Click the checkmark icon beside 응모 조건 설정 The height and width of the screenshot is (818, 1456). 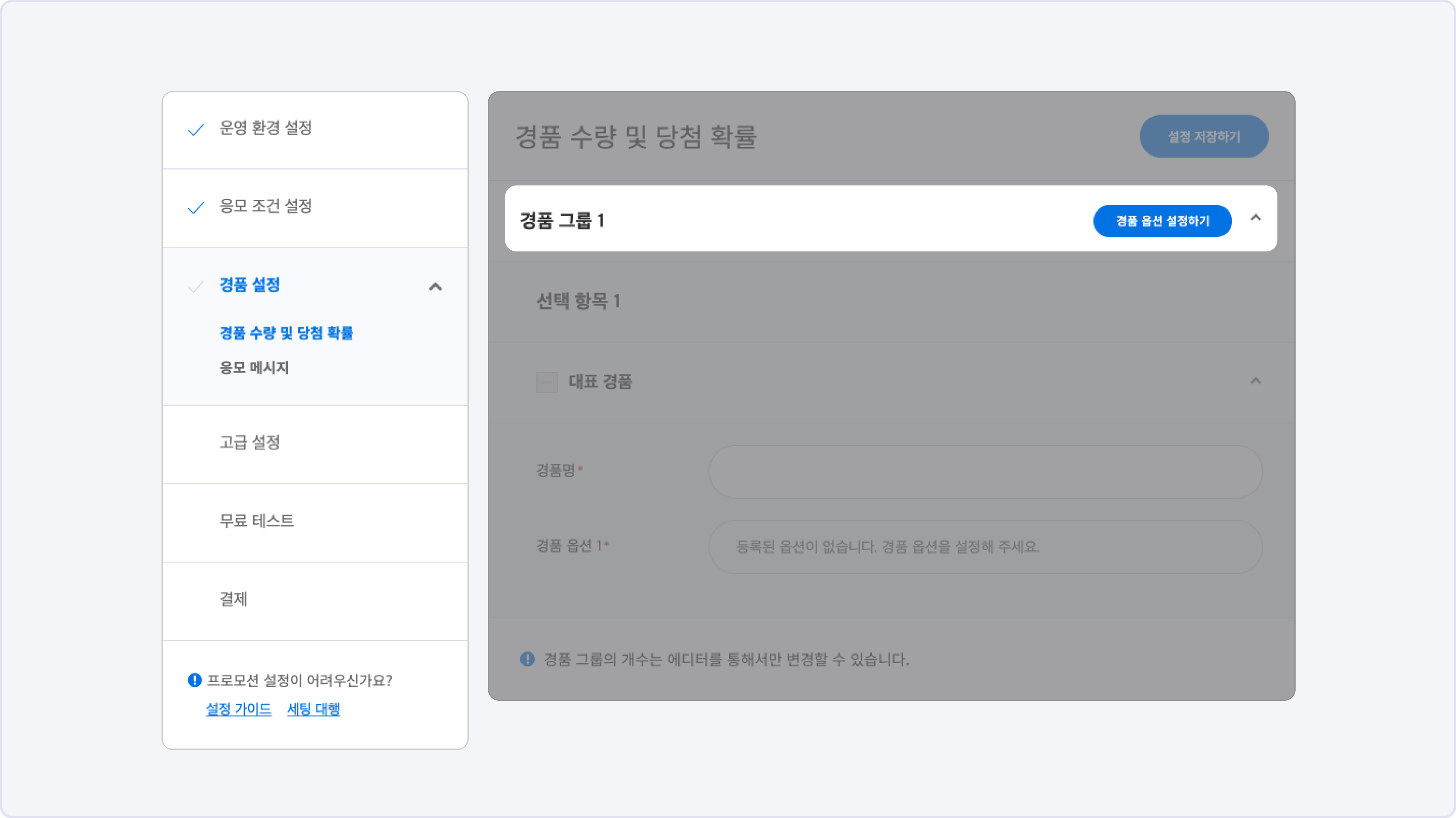[196, 208]
